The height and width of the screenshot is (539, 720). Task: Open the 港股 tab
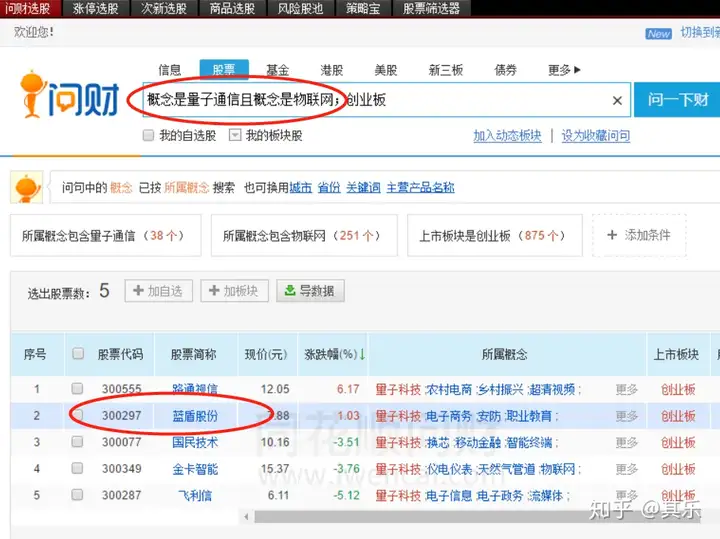click(332, 70)
